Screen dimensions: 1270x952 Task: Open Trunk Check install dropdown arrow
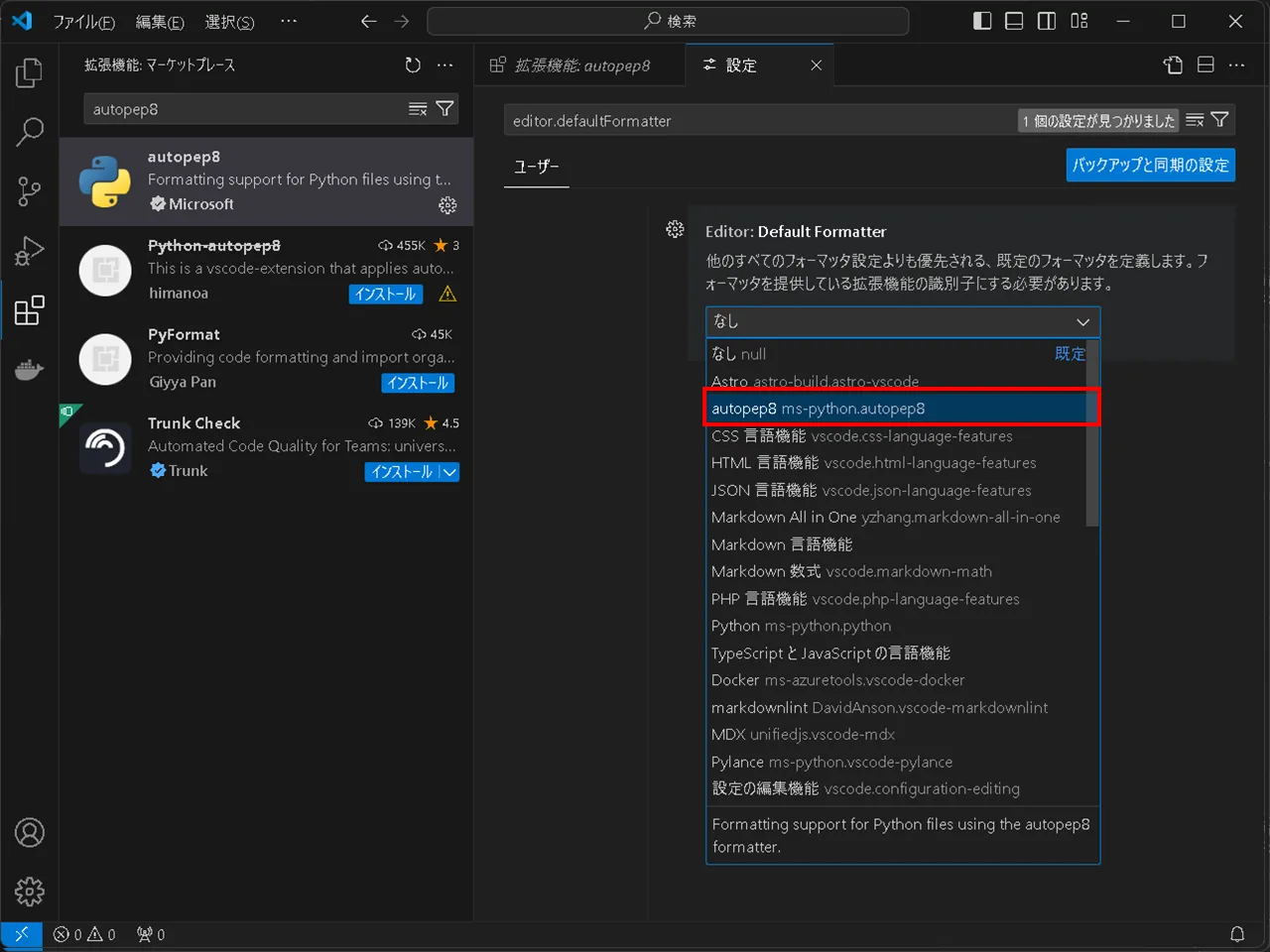click(449, 472)
